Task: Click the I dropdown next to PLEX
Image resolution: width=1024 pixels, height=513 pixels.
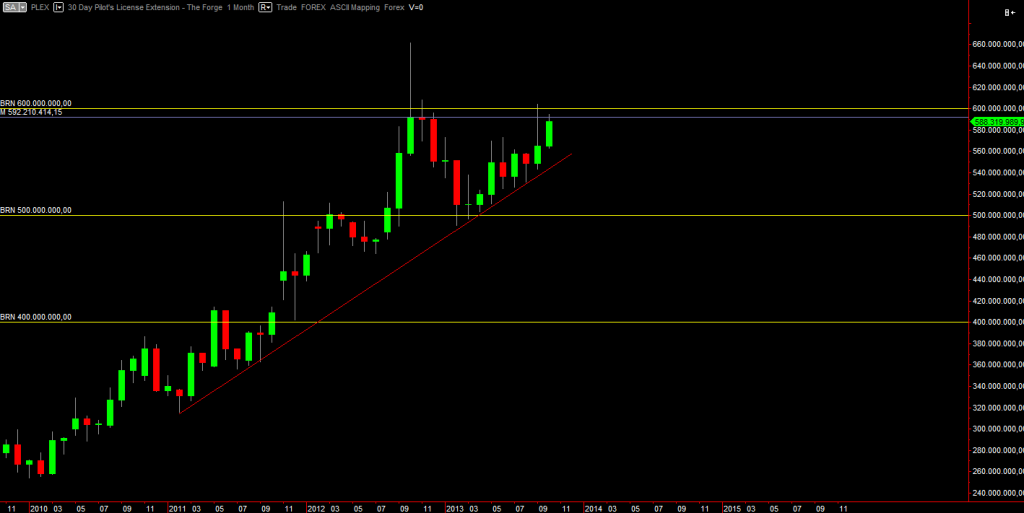Action: [x=58, y=7]
